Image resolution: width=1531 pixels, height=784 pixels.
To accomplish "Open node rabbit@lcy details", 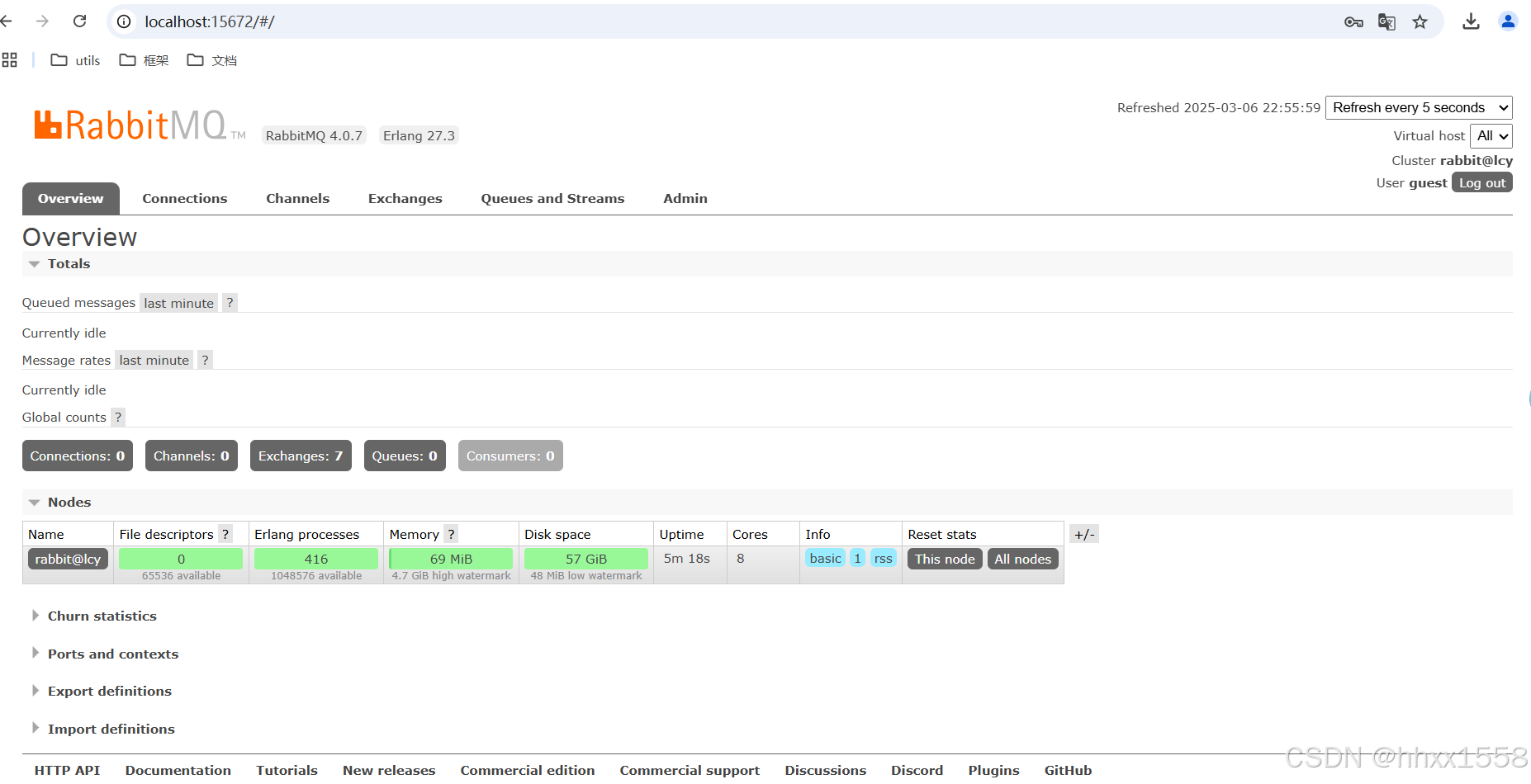I will tap(68, 559).
